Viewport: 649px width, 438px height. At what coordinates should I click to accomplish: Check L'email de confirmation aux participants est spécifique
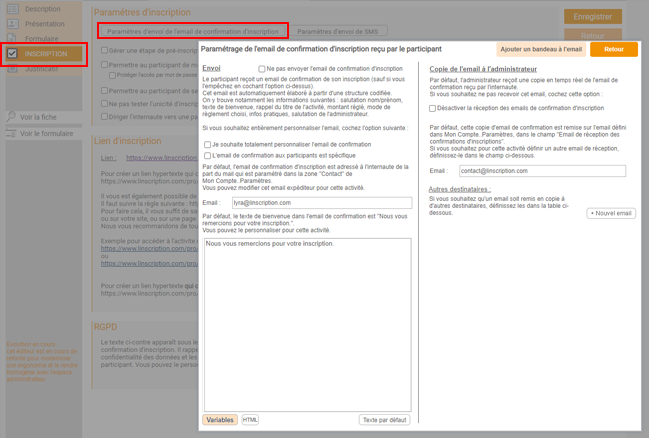point(207,156)
